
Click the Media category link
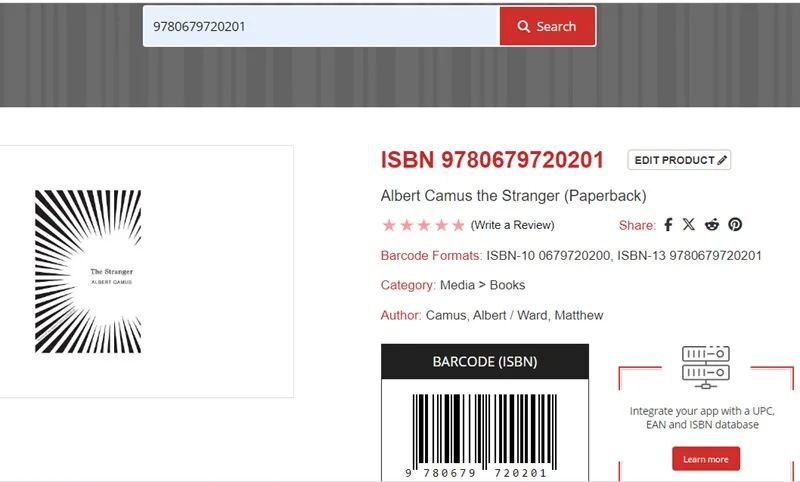(457, 285)
